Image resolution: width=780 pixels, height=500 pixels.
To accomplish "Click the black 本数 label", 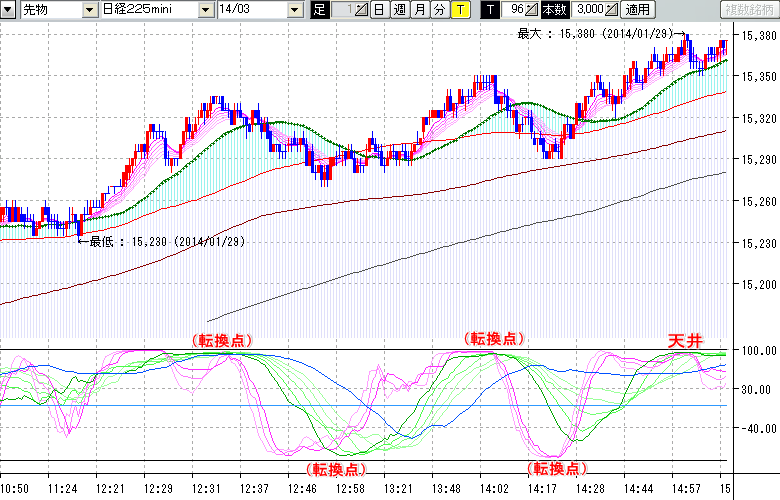I will click(555, 10).
